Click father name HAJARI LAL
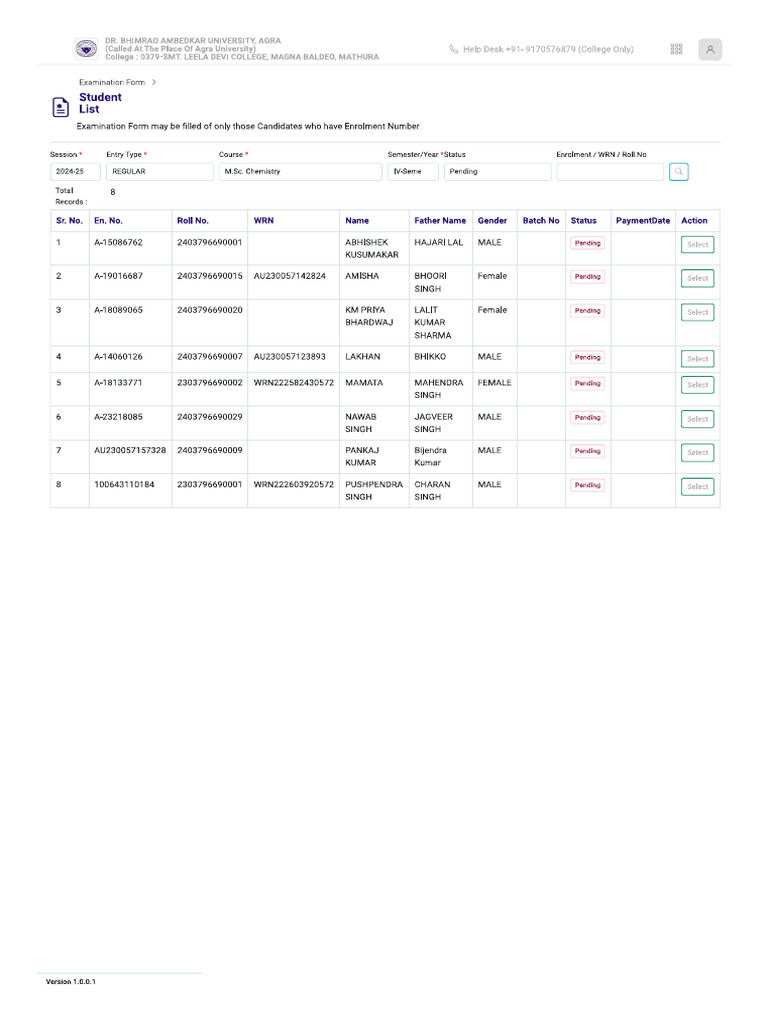 [x=439, y=242]
